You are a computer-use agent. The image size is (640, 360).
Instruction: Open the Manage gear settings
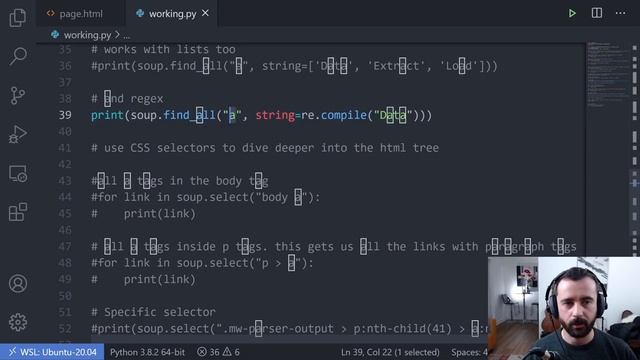(x=18, y=322)
